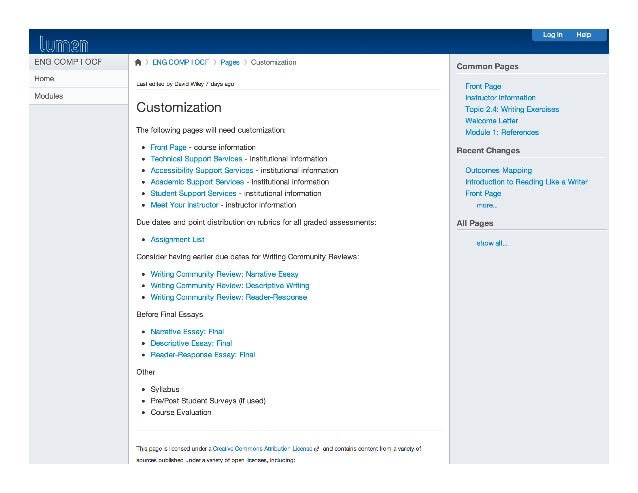This screenshot has height=493, width=638.
Task: Open the Student Support Services link
Action: coord(193,193)
